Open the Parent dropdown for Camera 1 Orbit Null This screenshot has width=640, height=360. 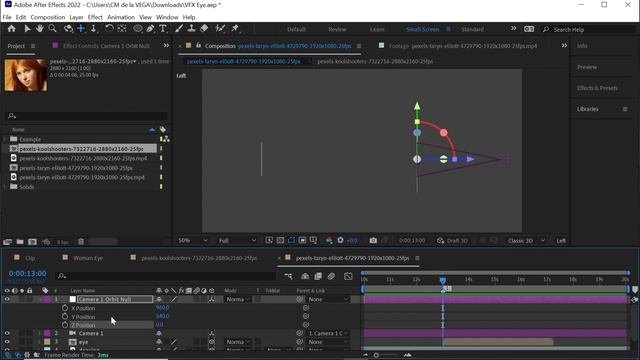tap(329, 299)
